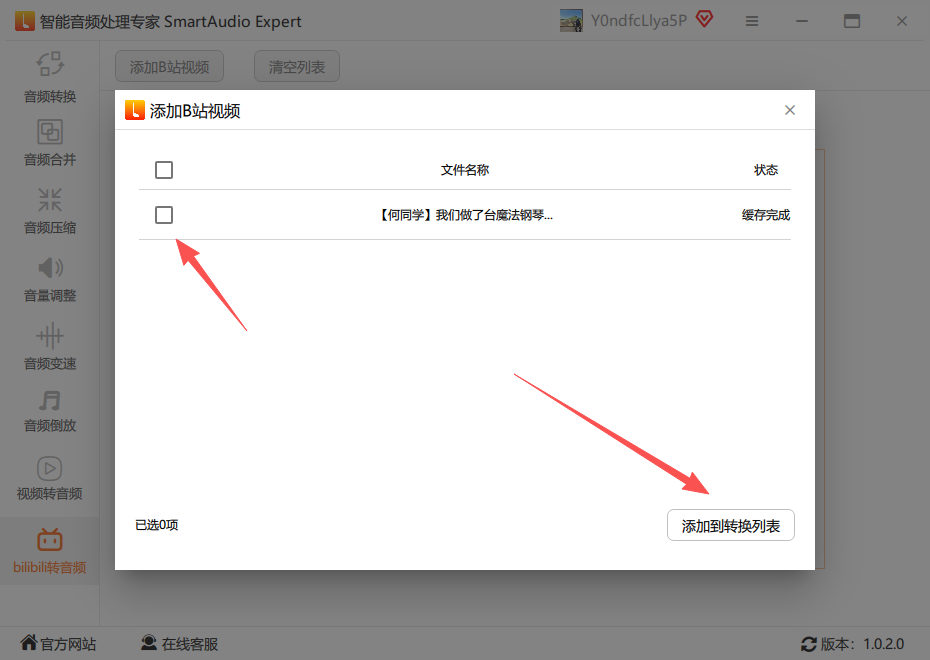Screen dimensions: 930x660
Task: Close the 添加B站视频 dialog
Action: tap(790, 110)
